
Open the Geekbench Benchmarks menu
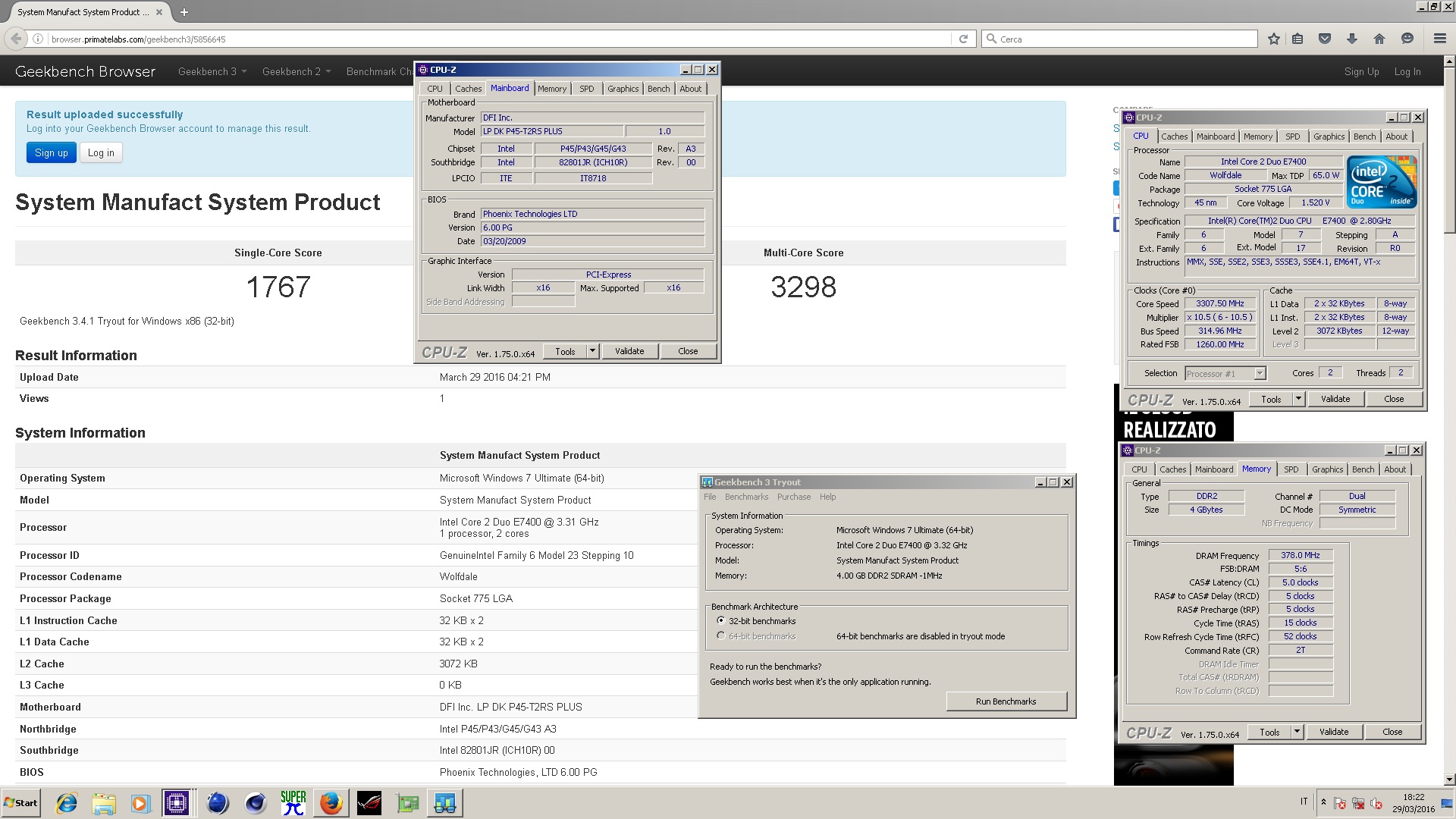(x=746, y=497)
